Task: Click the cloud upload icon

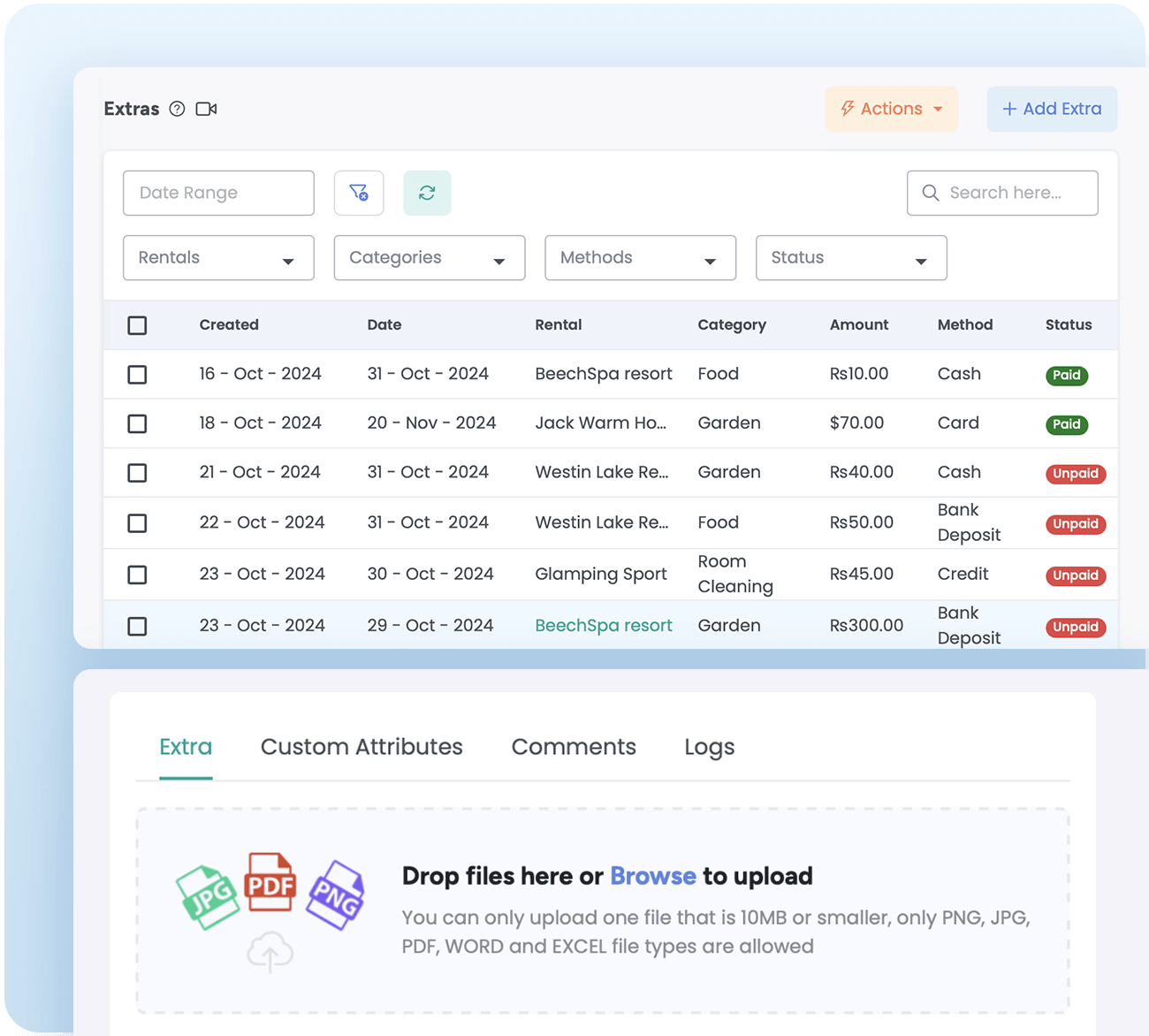Action: coord(270,952)
